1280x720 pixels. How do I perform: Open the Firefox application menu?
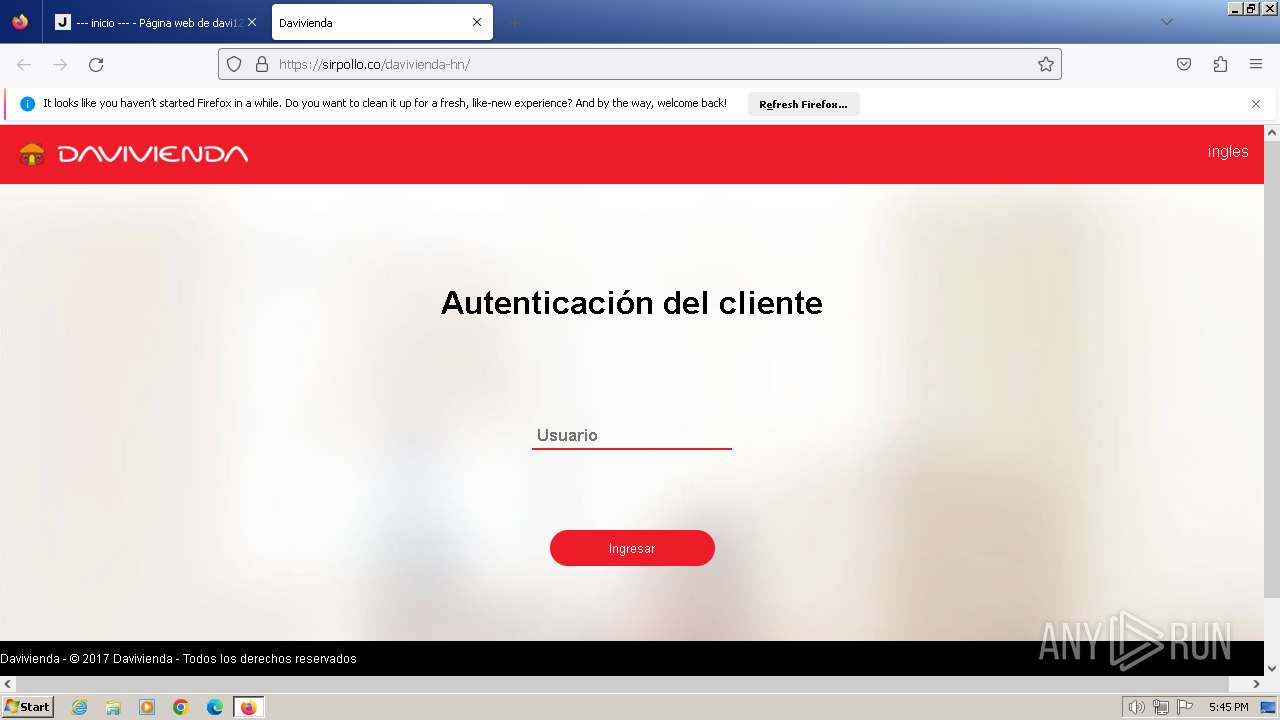(x=1256, y=64)
